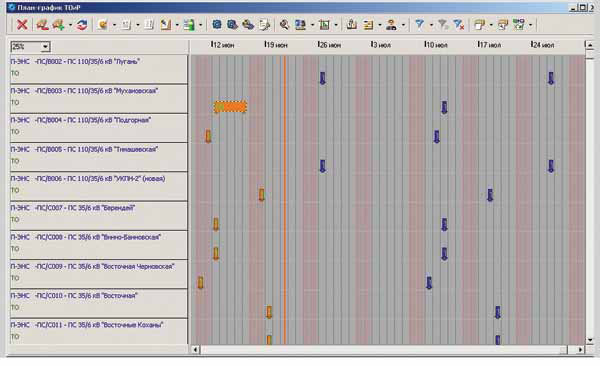The width and height of the screenshot is (600, 366).
Task: Open the dropdown beside the green plus add icon
Action: [70, 25]
